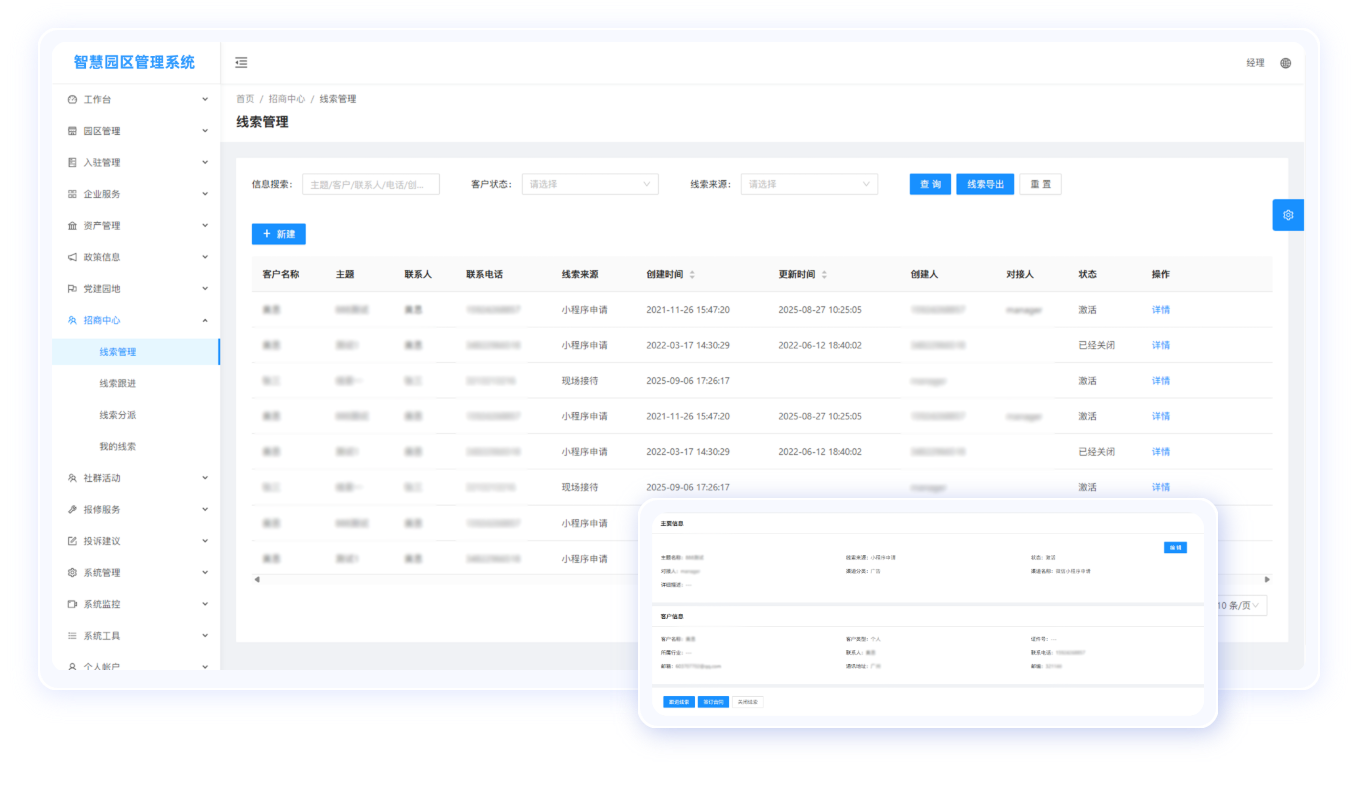Screen dimensions: 1358x802
Task: Collapse the 招商中心 menu
Action: click(205, 320)
